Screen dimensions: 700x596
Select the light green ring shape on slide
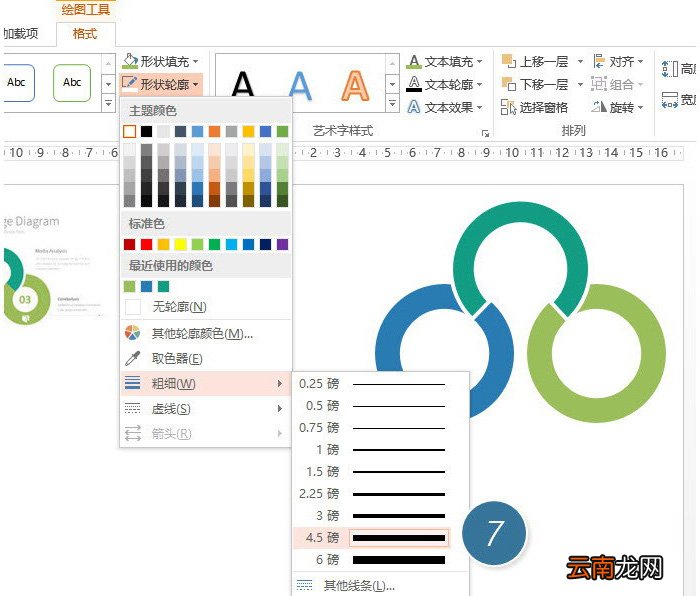click(653, 353)
